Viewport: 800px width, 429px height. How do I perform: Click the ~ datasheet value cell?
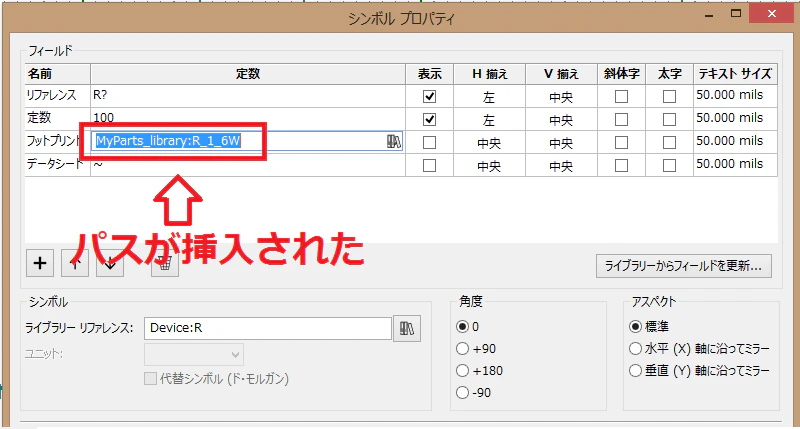coord(248,165)
